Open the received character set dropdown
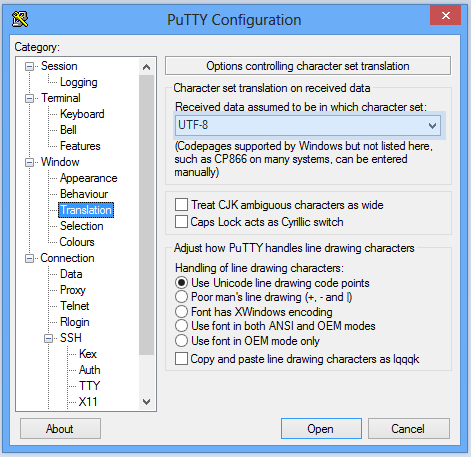Image resolution: width=471 pixels, height=457 pixels. pyautogui.click(x=432, y=126)
